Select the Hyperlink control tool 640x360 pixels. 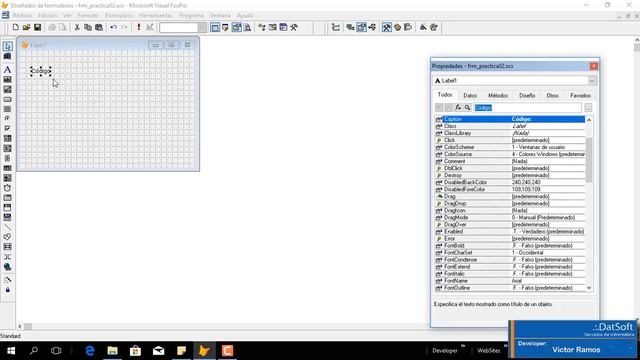click(7, 267)
